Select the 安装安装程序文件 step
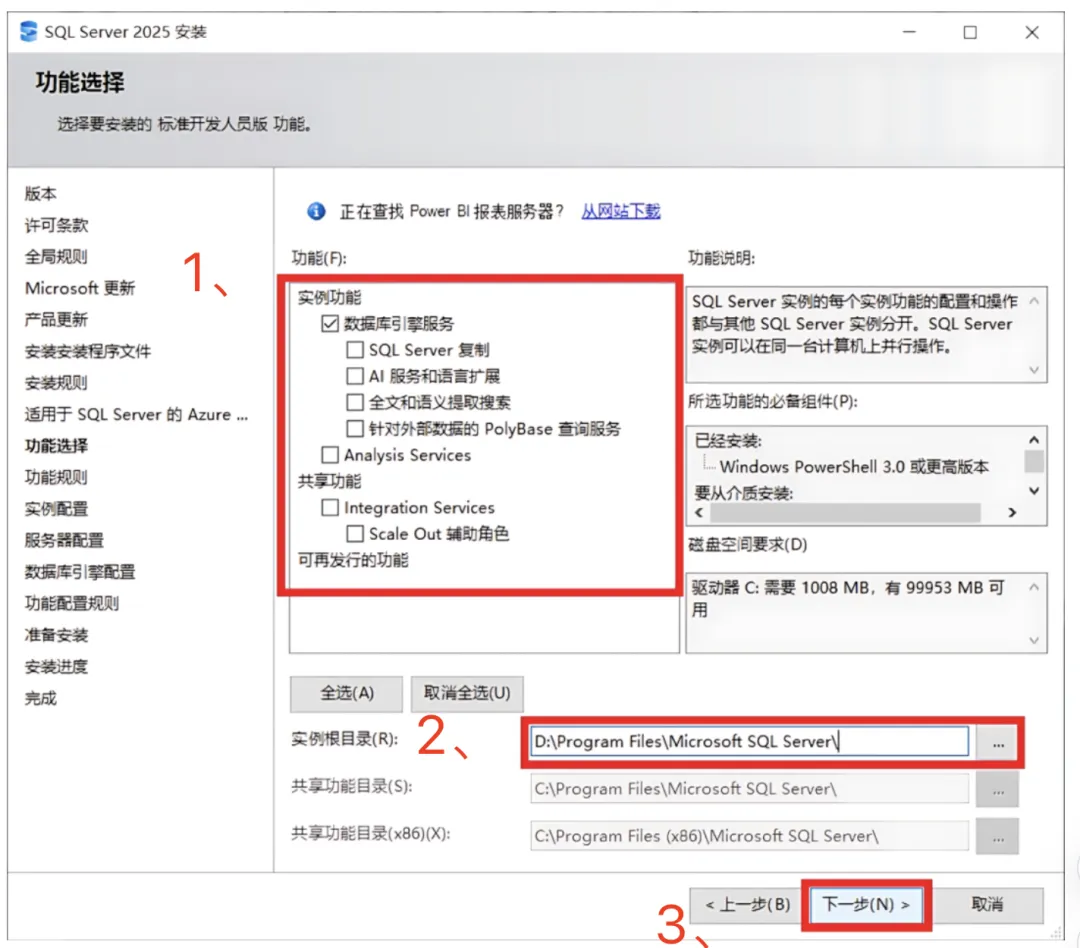This screenshot has width=1080, height=948. pos(88,351)
